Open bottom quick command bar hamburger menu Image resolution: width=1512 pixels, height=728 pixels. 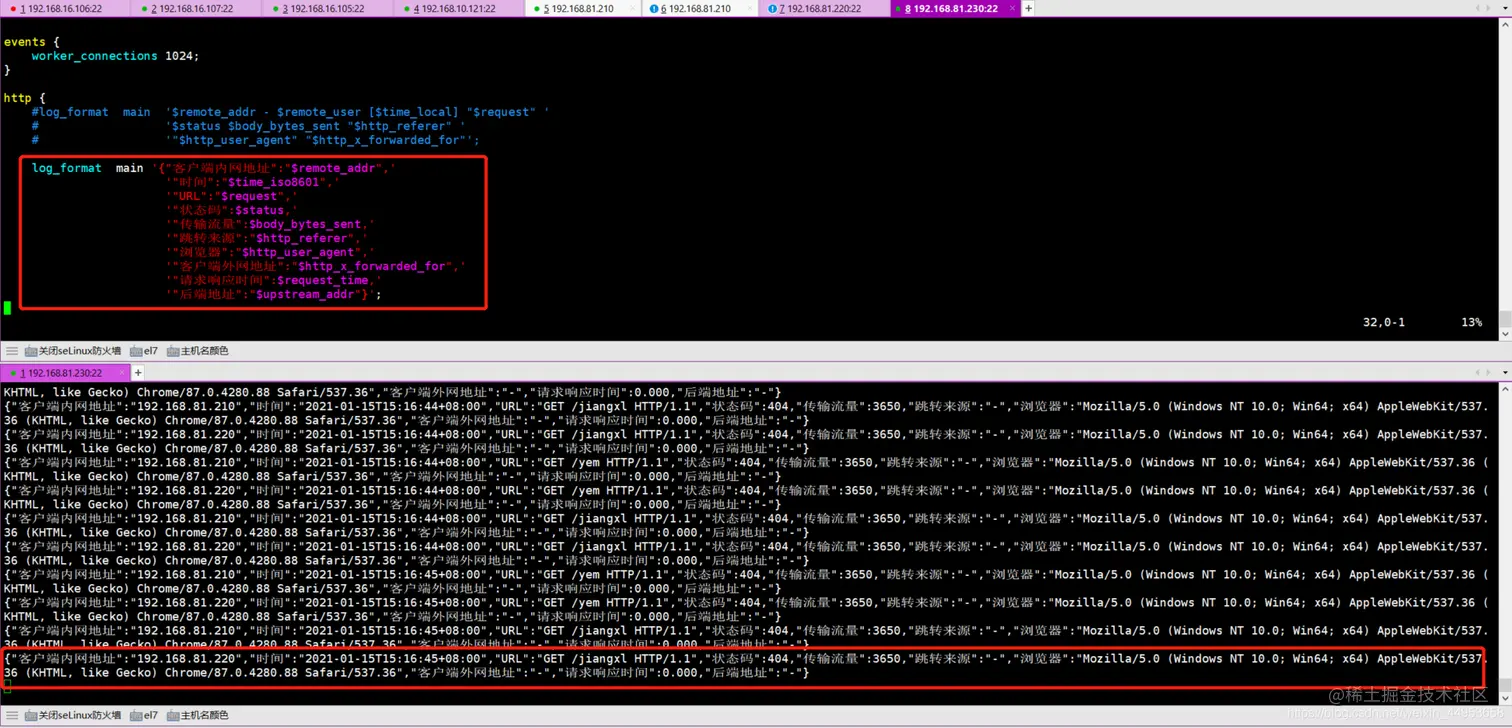tap(12, 715)
